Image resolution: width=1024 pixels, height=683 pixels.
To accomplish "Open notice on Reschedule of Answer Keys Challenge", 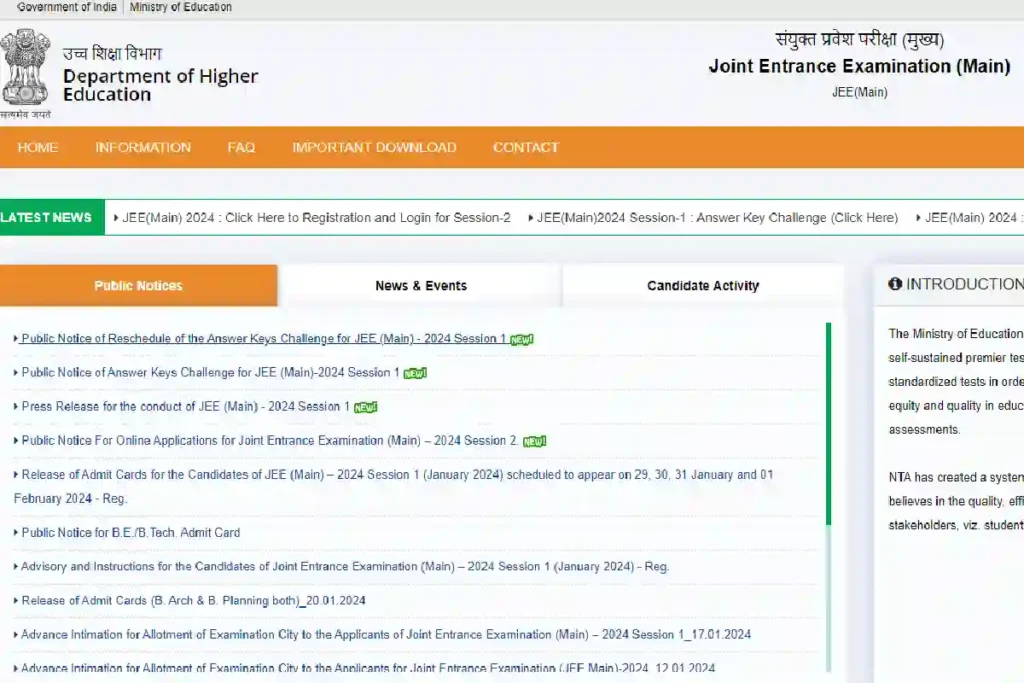I will point(263,338).
